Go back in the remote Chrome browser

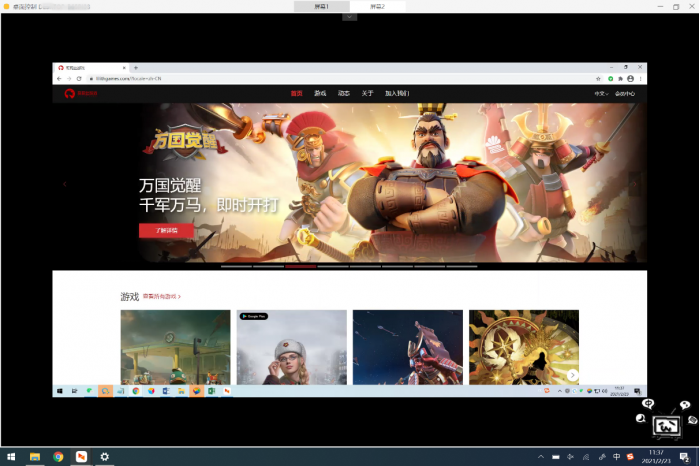59,79
